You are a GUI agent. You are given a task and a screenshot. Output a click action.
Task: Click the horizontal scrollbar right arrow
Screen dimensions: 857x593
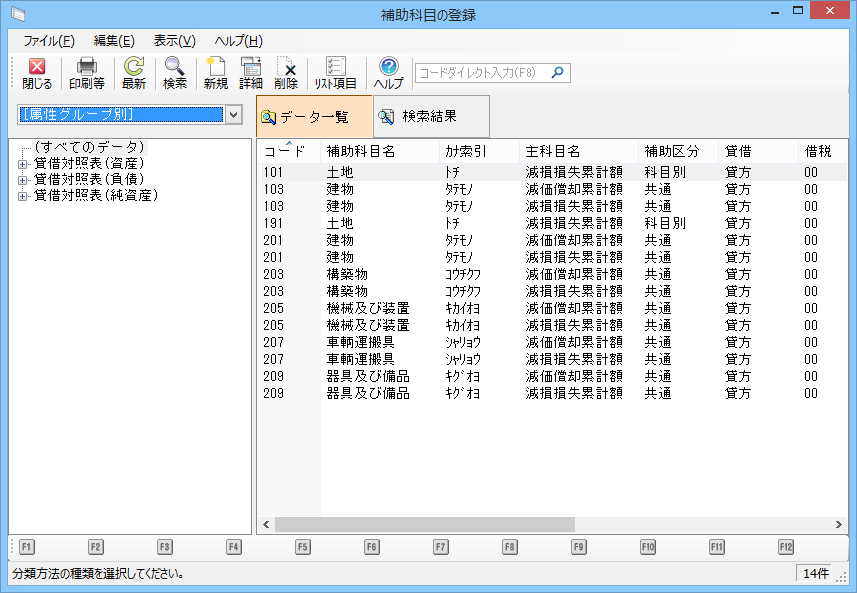click(x=839, y=524)
